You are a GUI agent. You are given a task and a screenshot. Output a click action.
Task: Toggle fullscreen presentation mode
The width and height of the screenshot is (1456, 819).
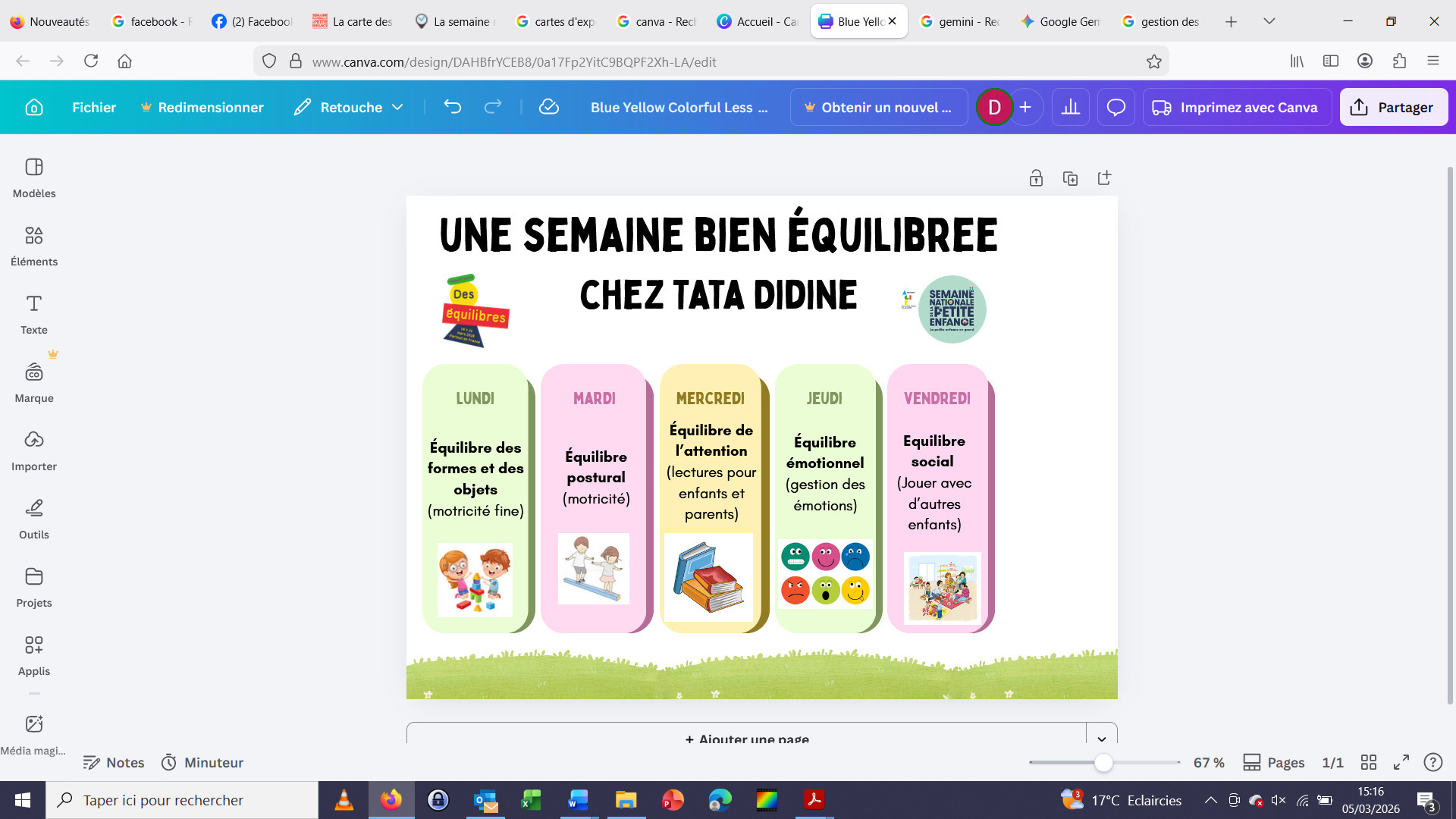point(1401,762)
